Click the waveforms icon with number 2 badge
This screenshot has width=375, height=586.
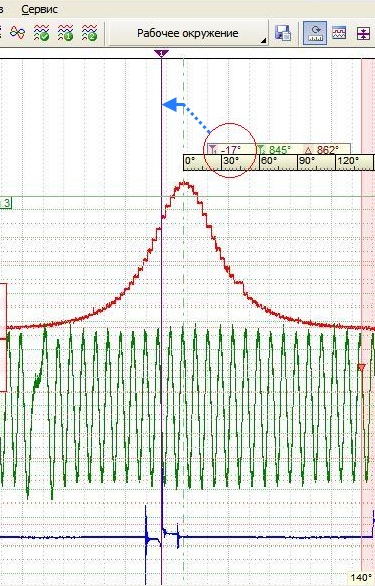tap(89, 33)
